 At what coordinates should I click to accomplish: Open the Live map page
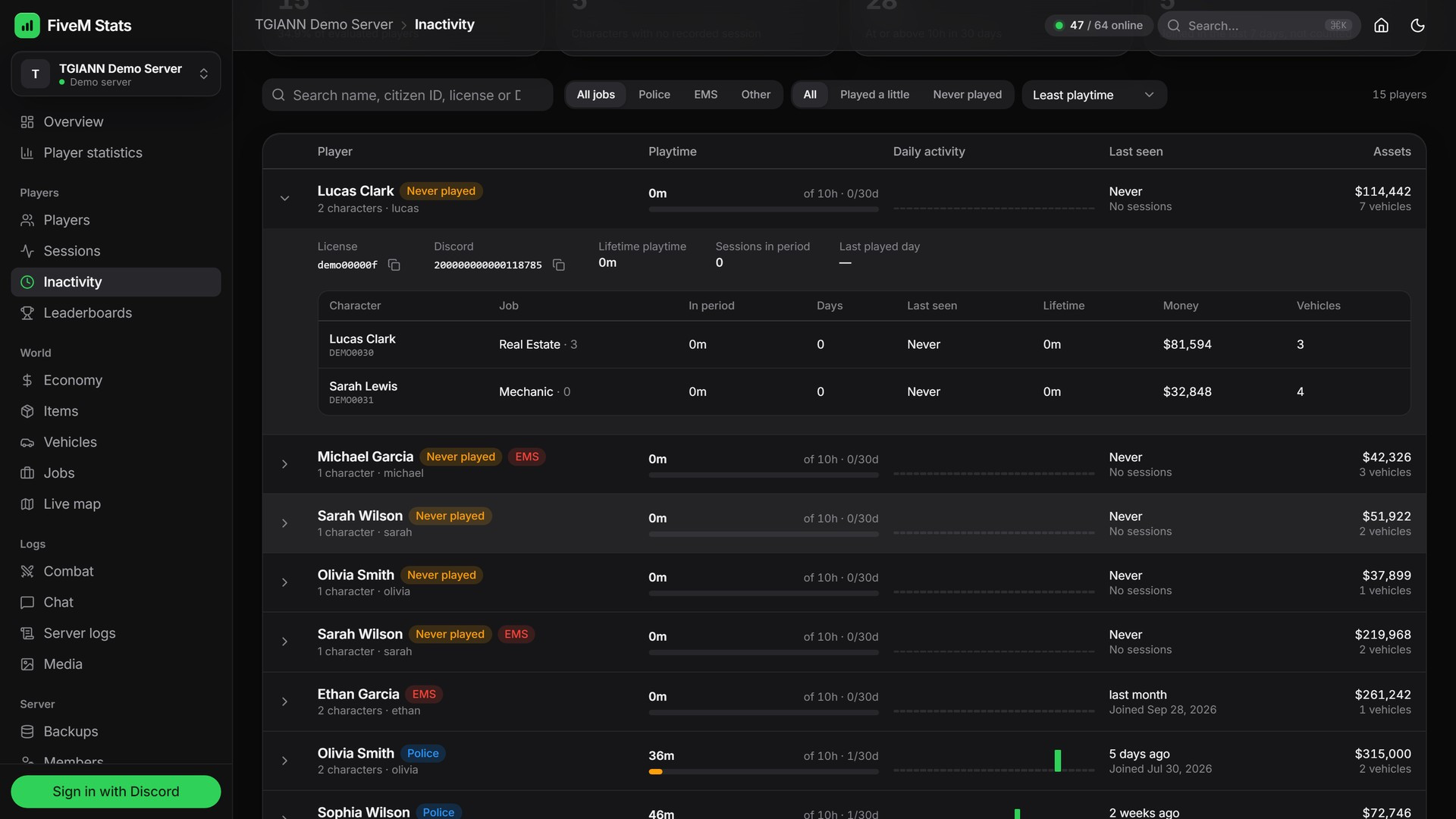[116, 504]
